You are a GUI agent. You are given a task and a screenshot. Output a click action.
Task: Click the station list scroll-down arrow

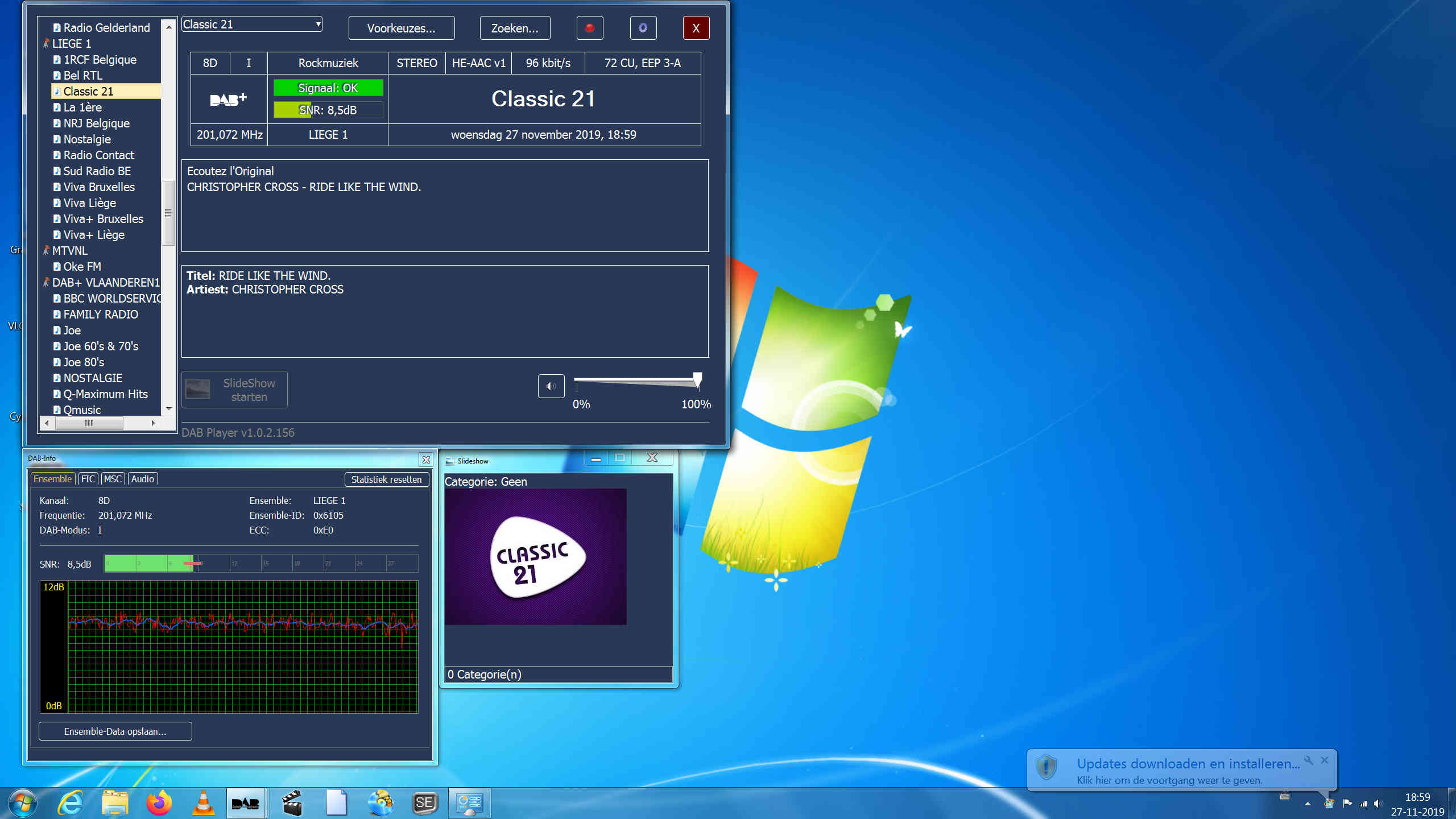pos(169,409)
